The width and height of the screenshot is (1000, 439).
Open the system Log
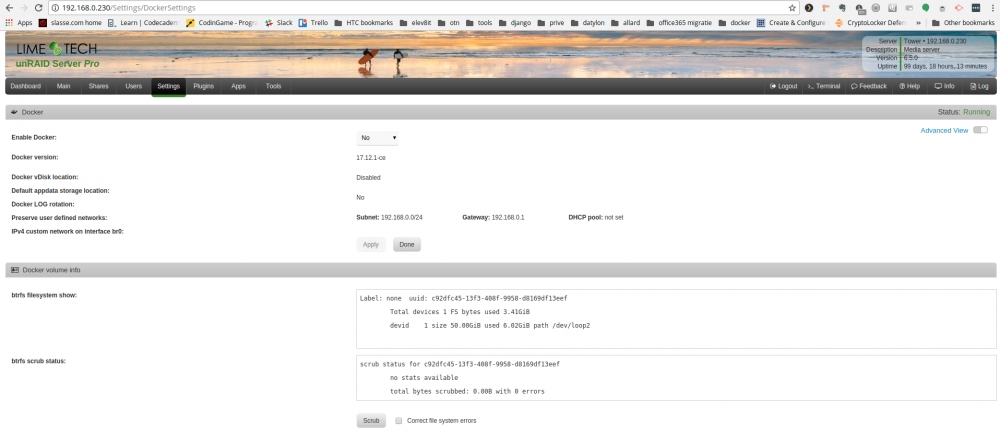(979, 86)
